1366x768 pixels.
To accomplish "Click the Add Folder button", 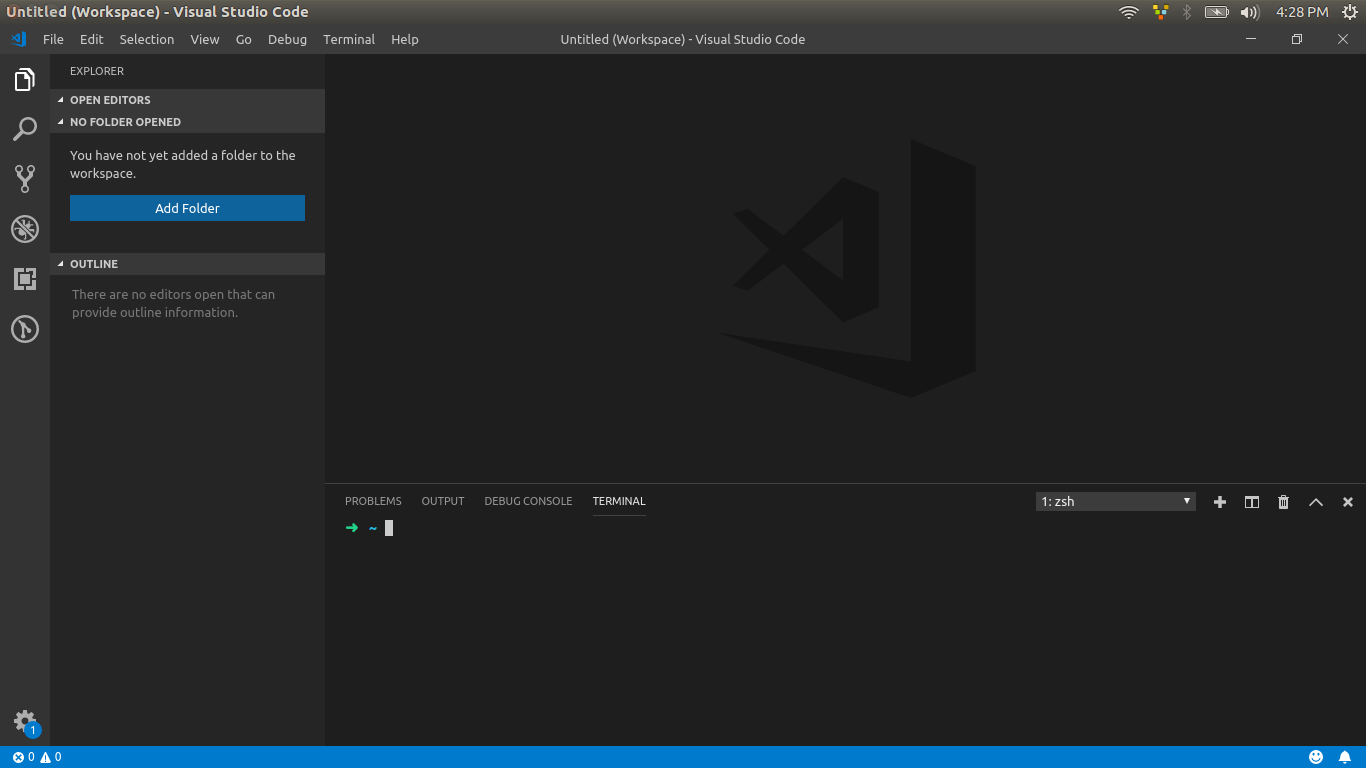I will point(187,208).
